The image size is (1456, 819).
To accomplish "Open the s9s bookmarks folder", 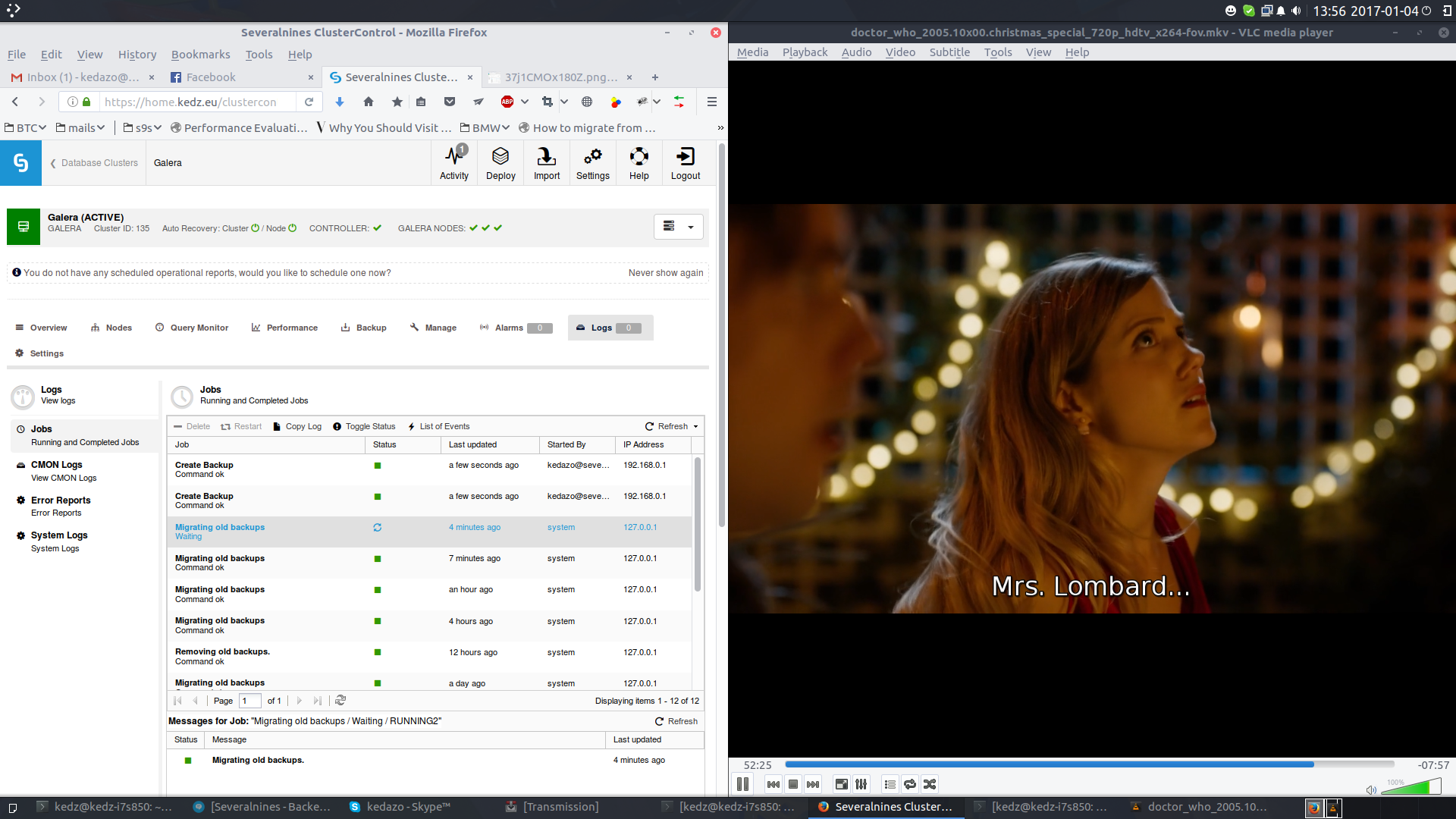I will pyautogui.click(x=143, y=128).
